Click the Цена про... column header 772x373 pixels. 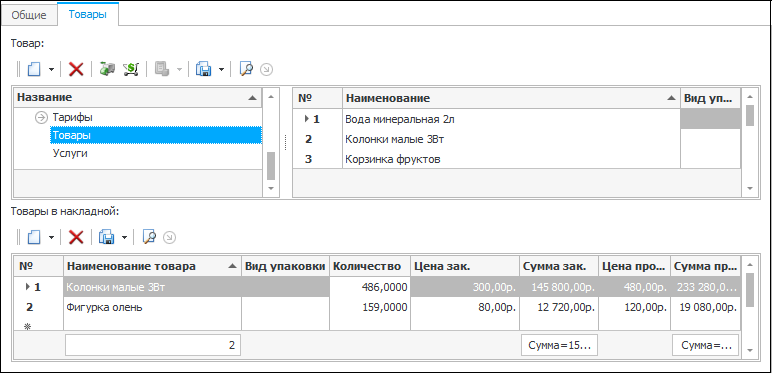tap(635, 266)
